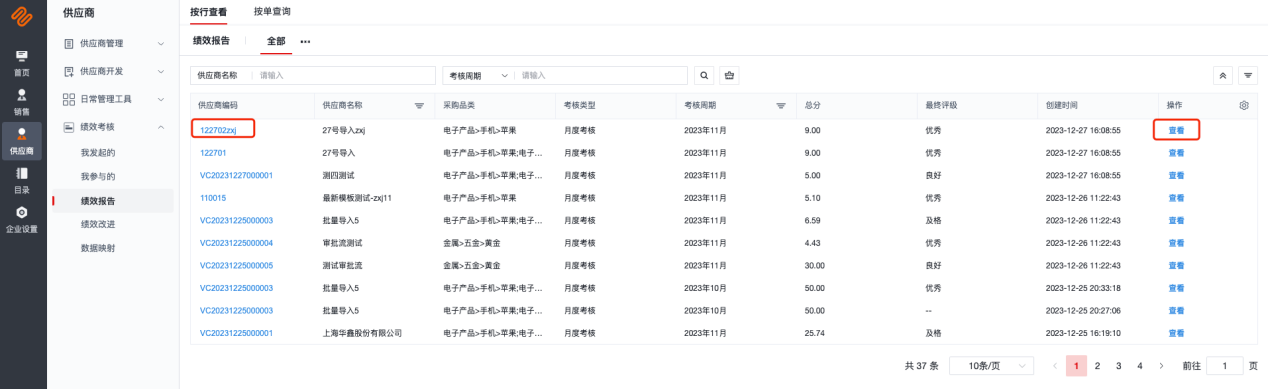Expand the 供应商管理 menu chevron
The image size is (1268, 389).
tap(161, 43)
